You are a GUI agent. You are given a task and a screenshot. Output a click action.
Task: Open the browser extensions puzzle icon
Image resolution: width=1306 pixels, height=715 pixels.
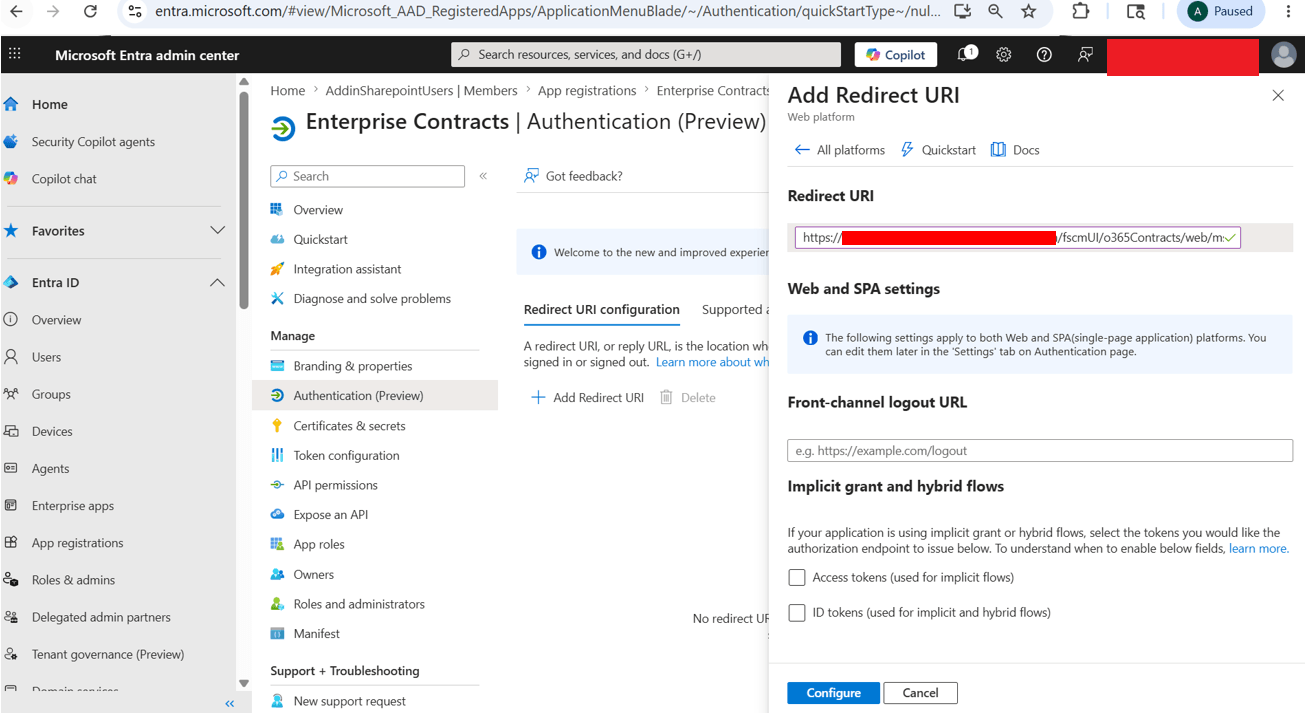1081,11
